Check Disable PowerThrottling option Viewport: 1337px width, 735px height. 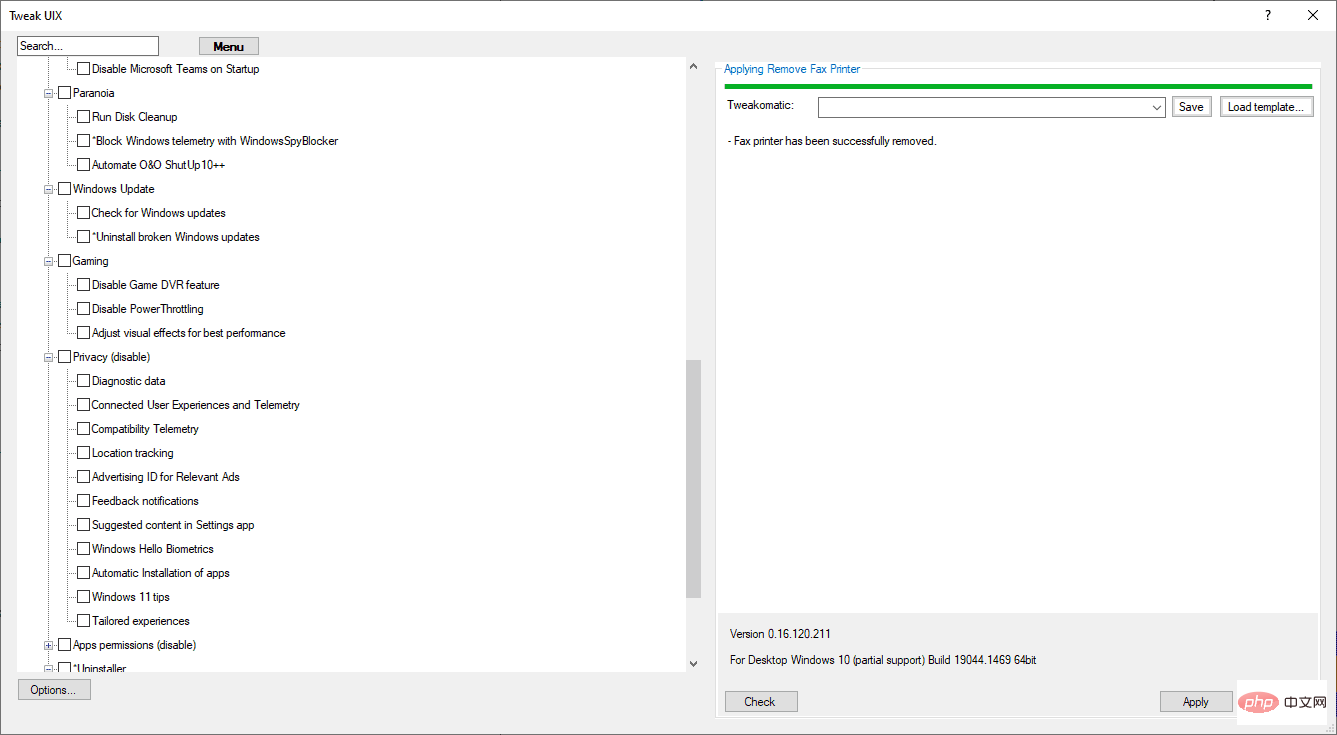84,309
